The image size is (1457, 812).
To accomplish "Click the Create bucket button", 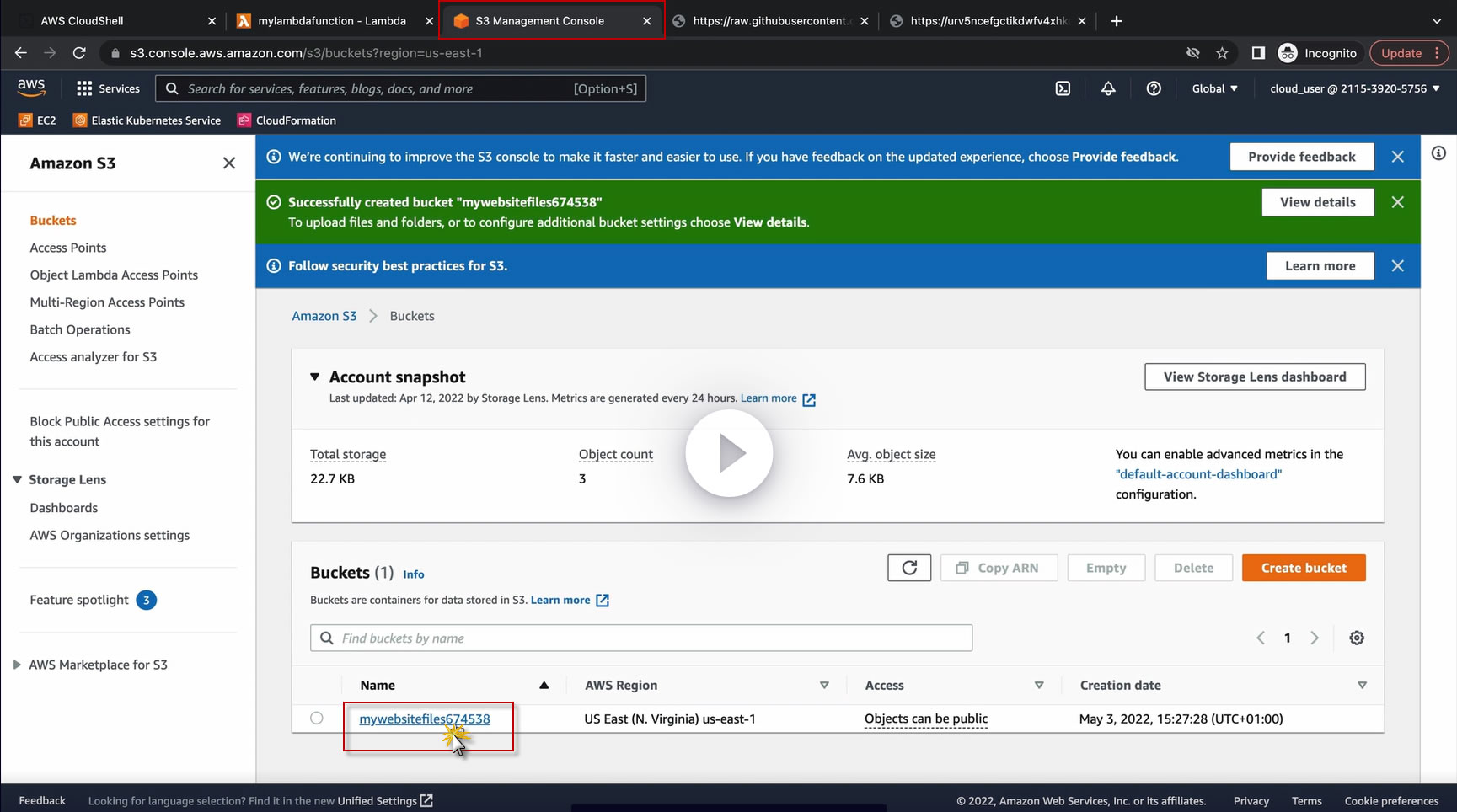I will (x=1303, y=568).
